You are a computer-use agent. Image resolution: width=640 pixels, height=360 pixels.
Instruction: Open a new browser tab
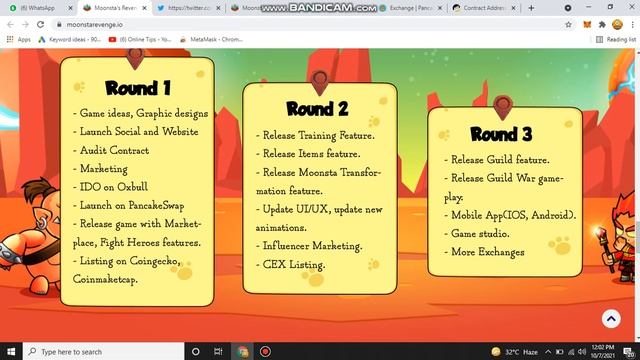tap(531, 8)
